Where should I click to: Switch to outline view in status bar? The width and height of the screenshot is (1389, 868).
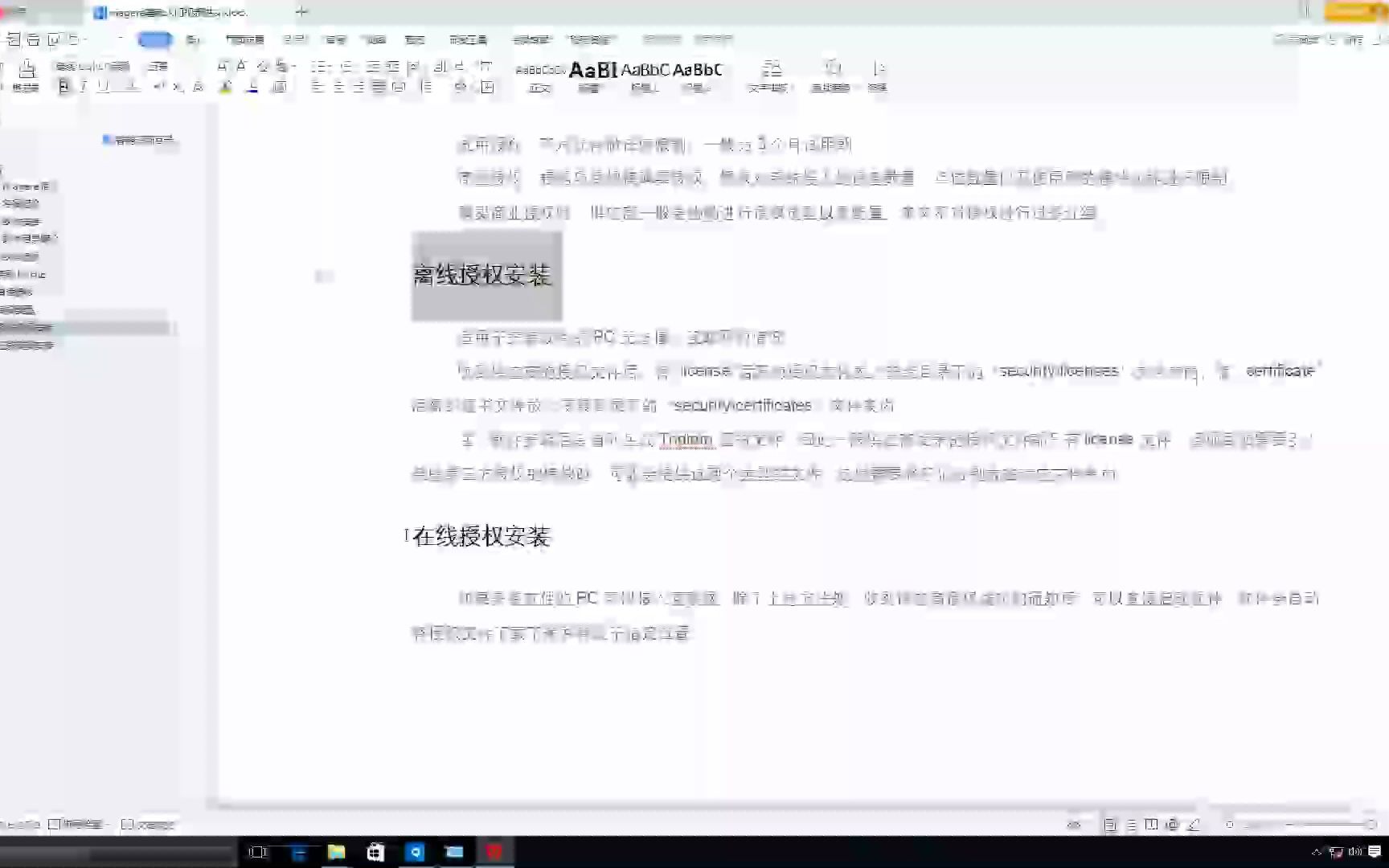(x=1131, y=825)
